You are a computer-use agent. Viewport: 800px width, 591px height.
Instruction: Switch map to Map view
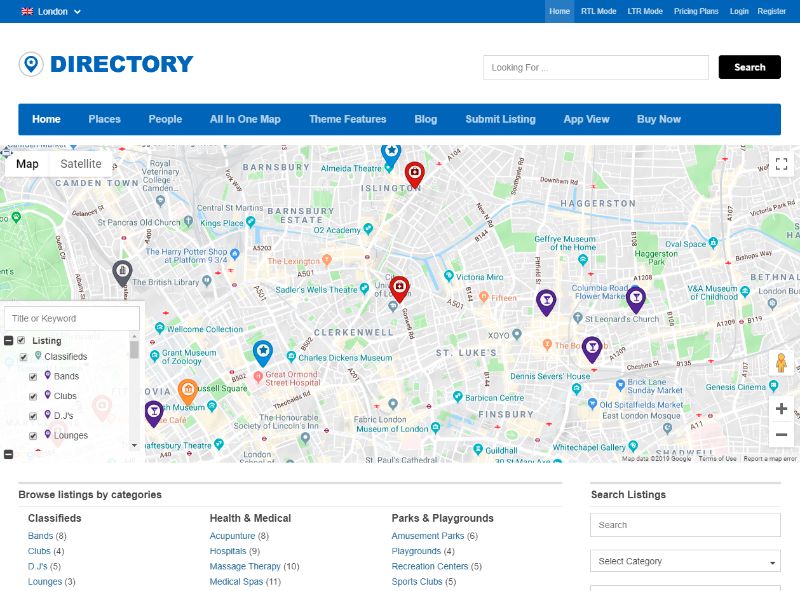[x=27, y=164]
